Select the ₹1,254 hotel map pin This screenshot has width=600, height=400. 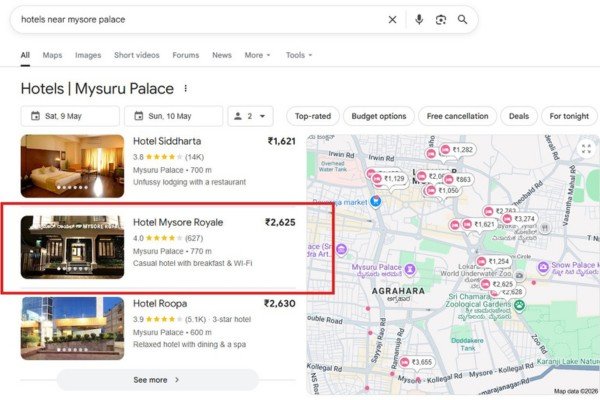(494, 261)
